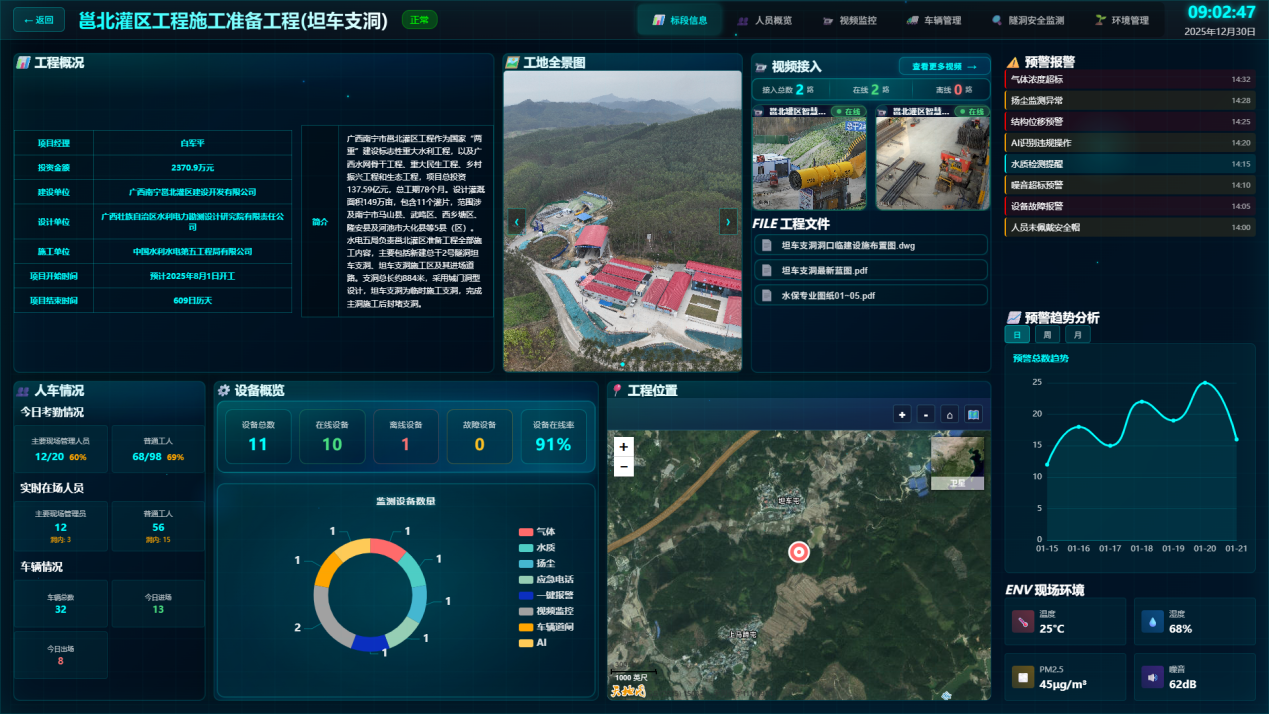The height and width of the screenshot is (714, 1269).
Task: Zoom in with the dark toolbar plus button
Action: pos(902,414)
